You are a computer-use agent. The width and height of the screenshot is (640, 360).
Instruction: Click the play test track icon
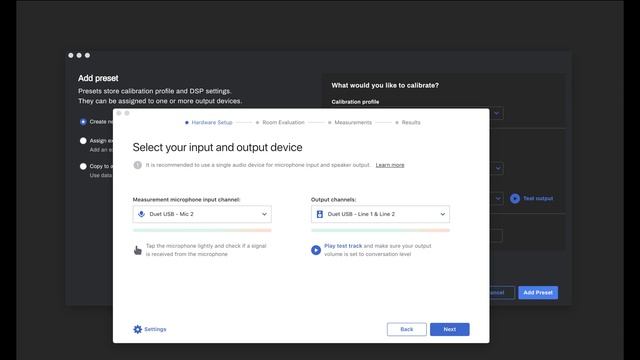coord(316,250)
